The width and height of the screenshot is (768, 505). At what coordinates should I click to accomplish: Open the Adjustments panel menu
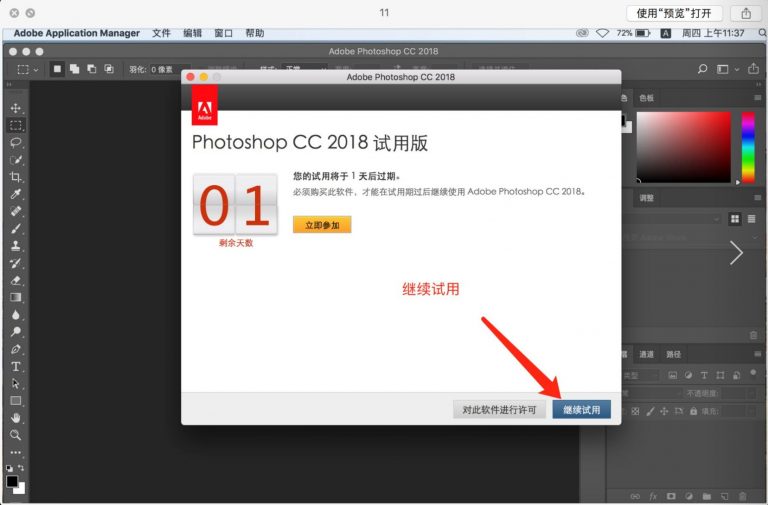pyautogui.click(x=757, y=198)
